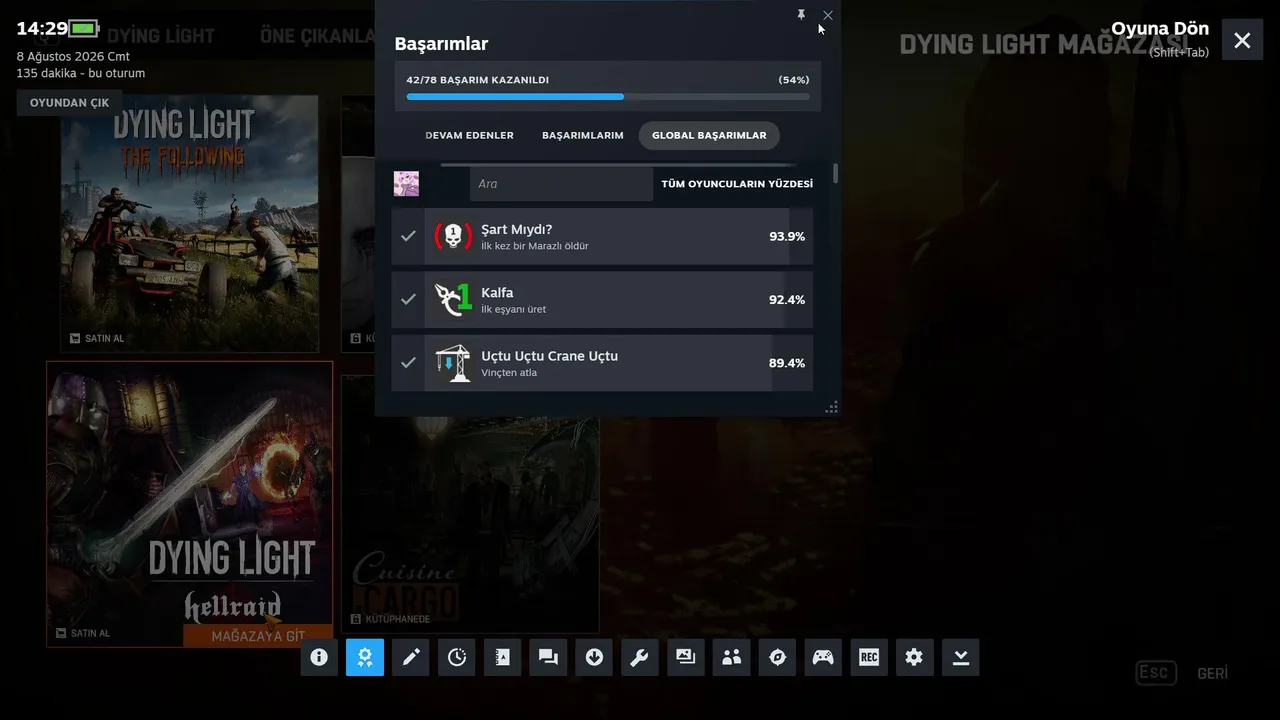The image size is (1280, 720).
Task: Click the wrench tools icon
Action: pos(640,657)
